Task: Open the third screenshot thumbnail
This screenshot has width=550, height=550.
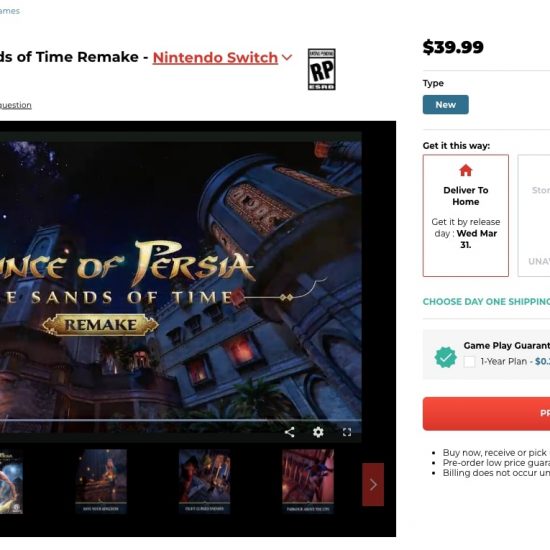Action: point(204,481)
